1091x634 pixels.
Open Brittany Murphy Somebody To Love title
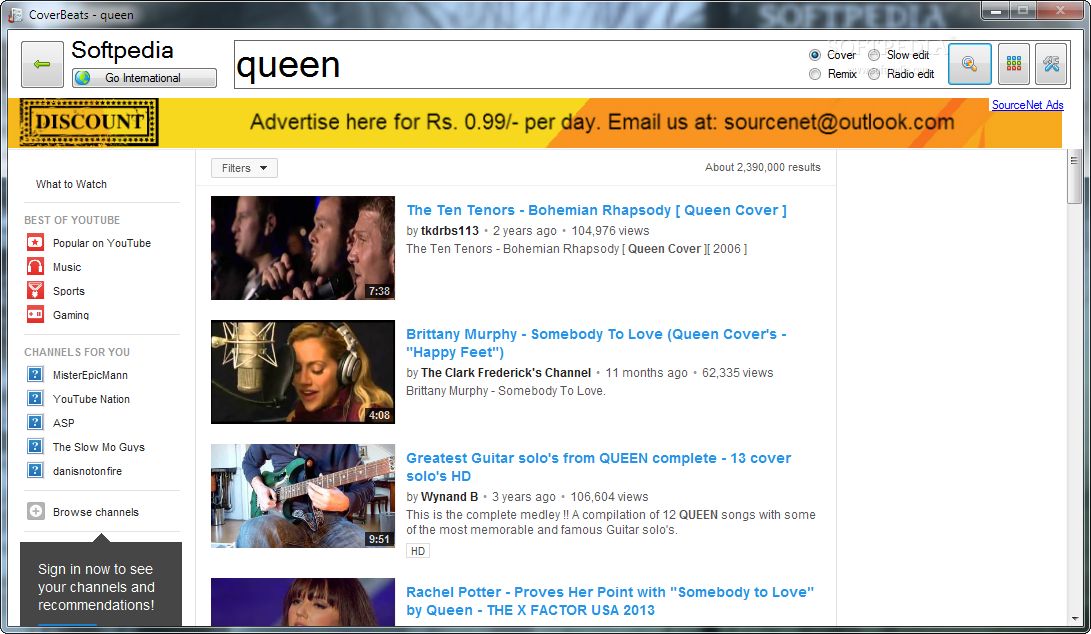click(596, 343)
